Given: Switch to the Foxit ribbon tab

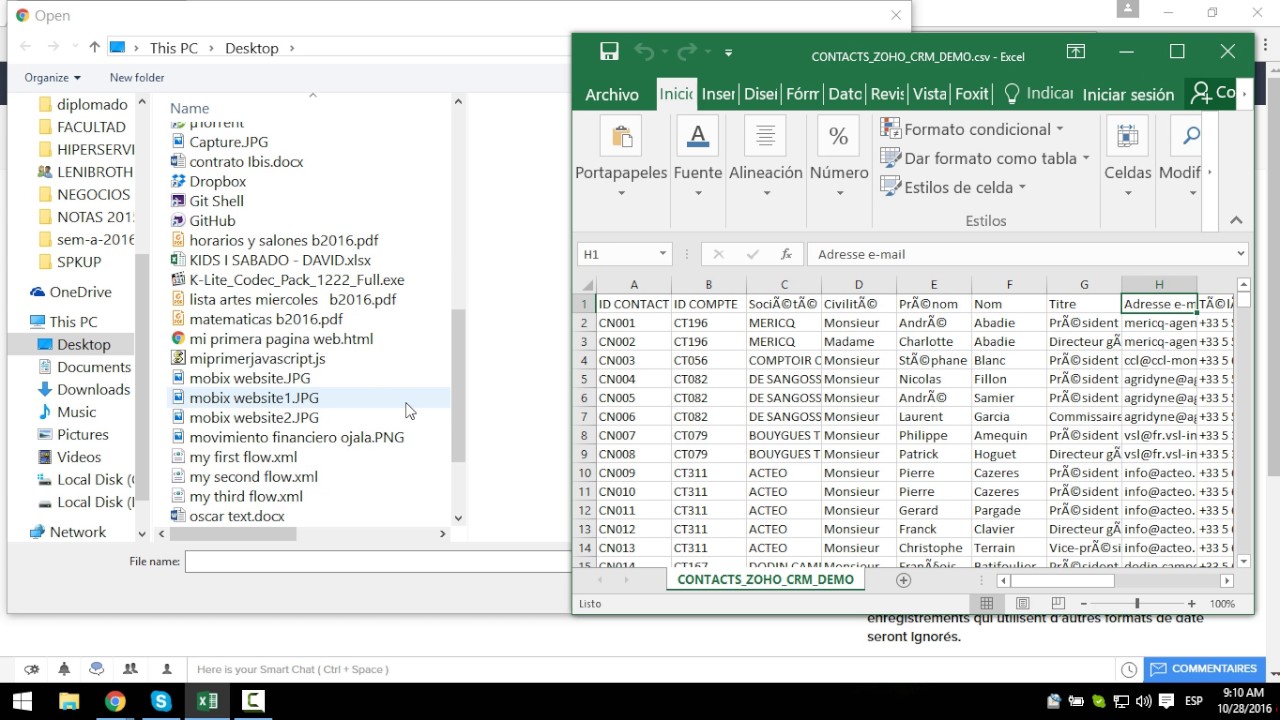Looking at the screenshot, I should tap(971, 93).
